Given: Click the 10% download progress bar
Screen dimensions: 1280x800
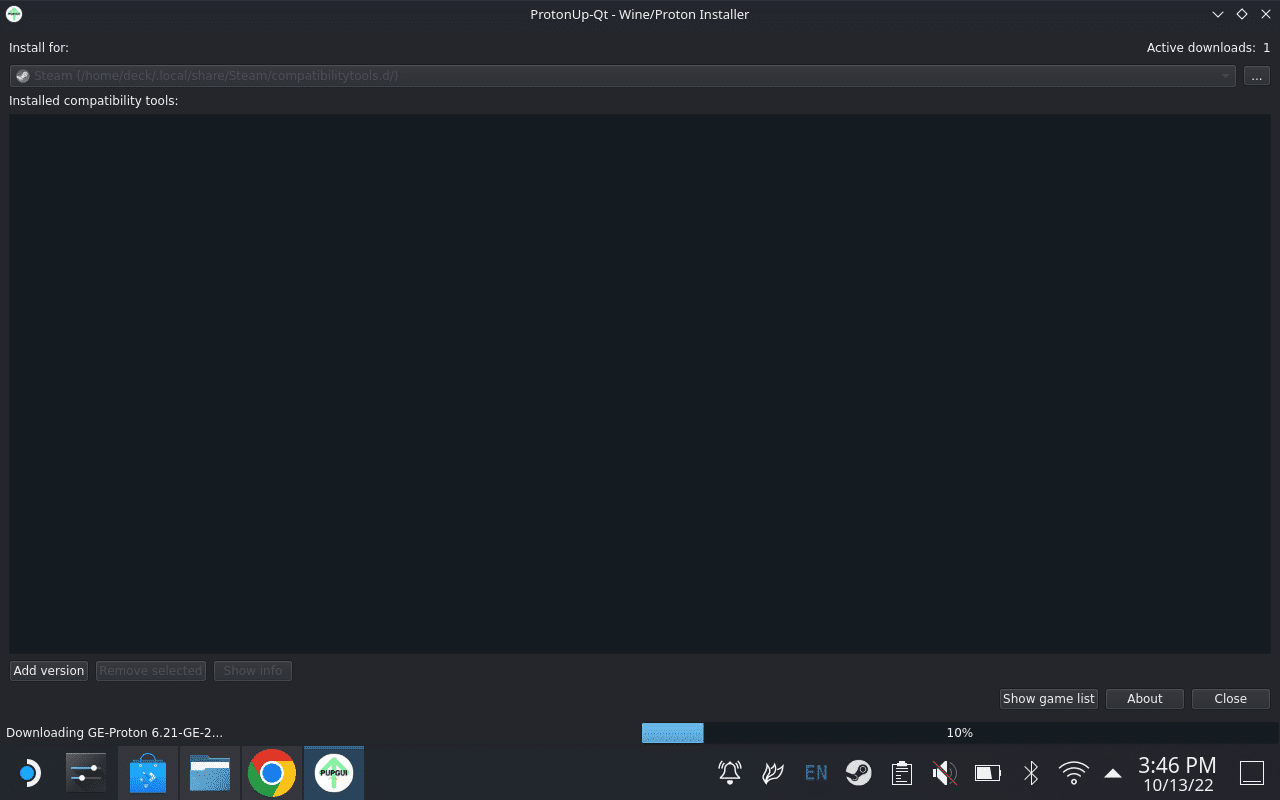Looking at the screenshot, I should coord(959,733).
